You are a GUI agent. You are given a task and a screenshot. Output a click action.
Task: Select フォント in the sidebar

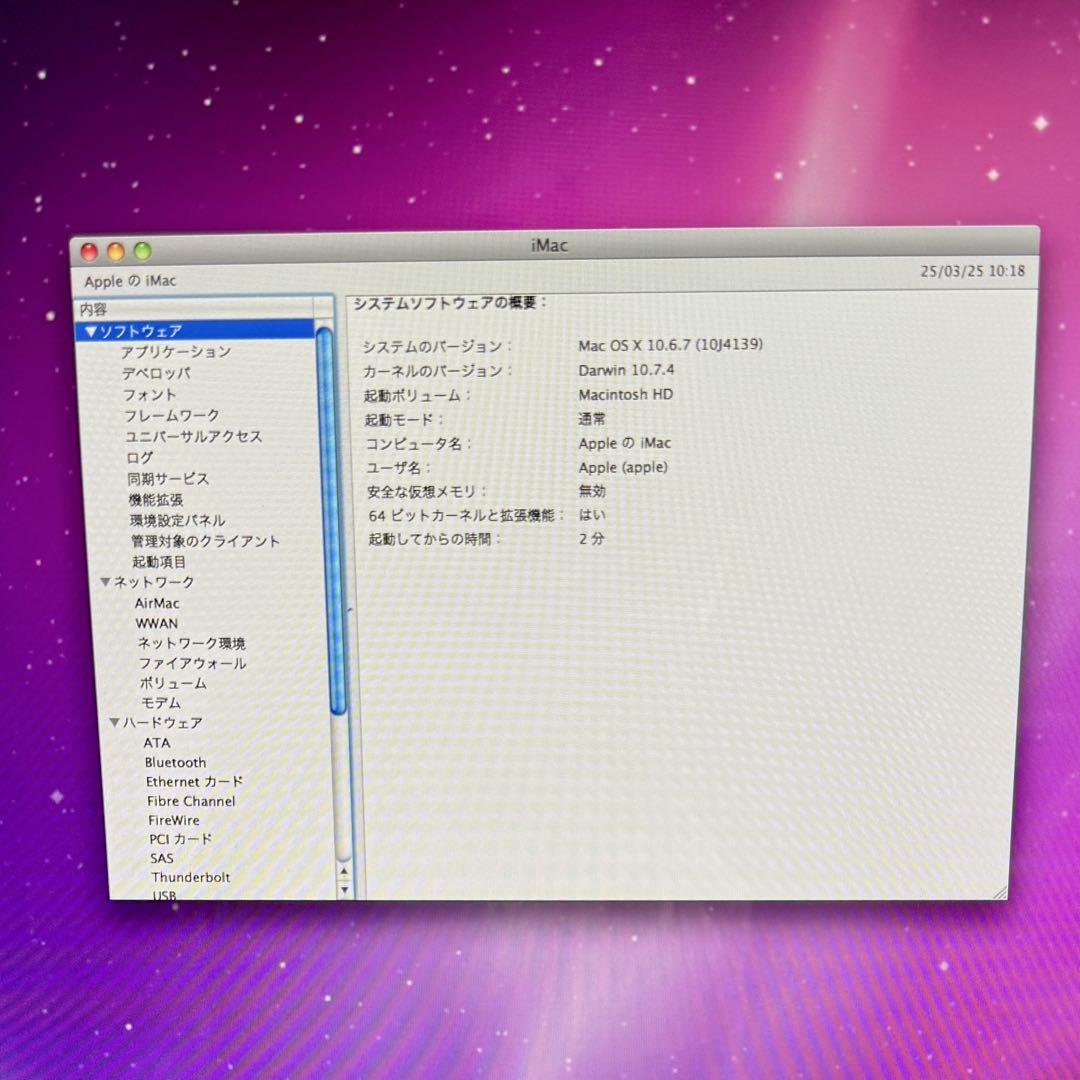pyautogui.click(x=149, y=395)
